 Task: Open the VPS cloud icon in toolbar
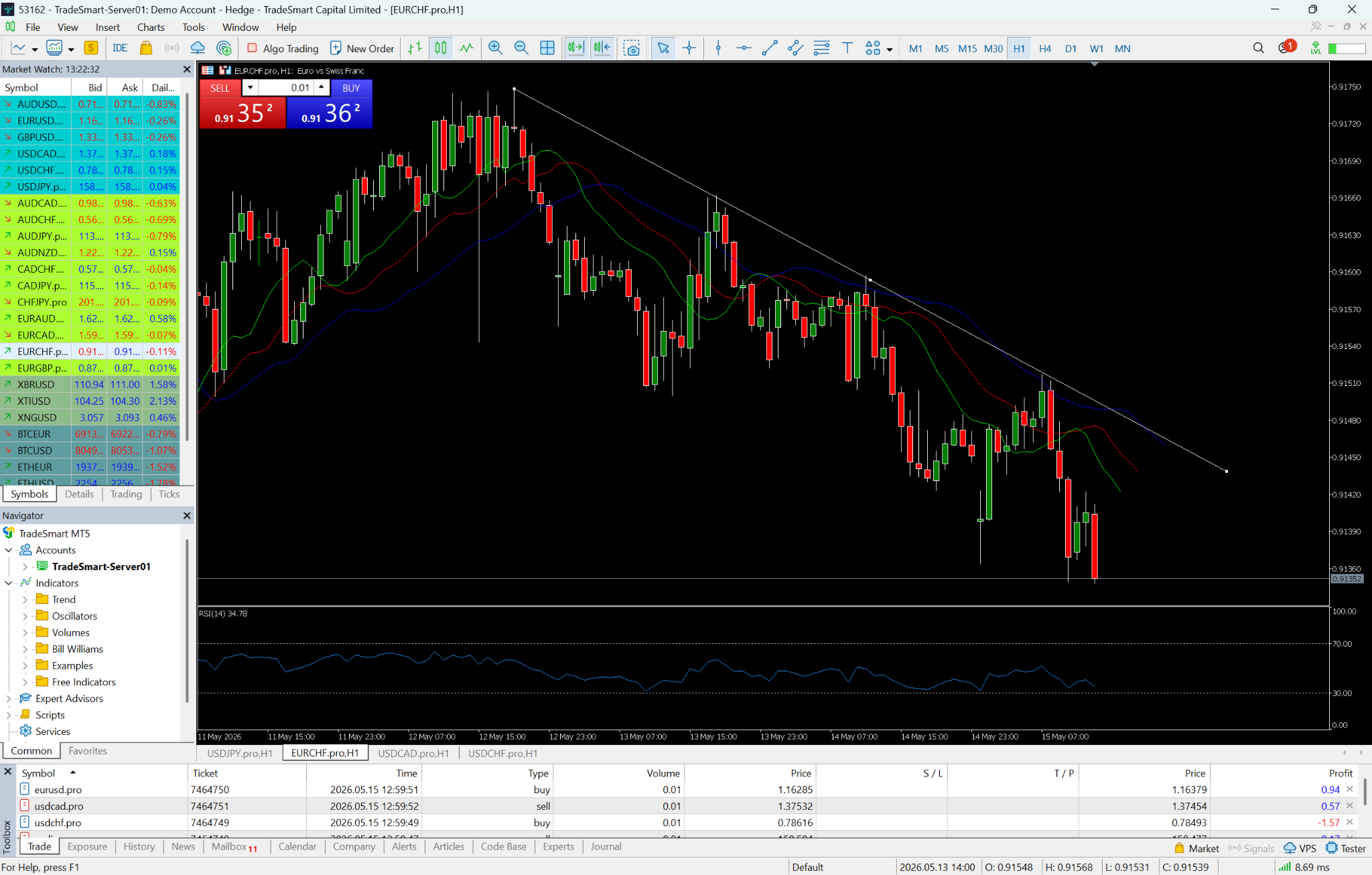point(198,48)
